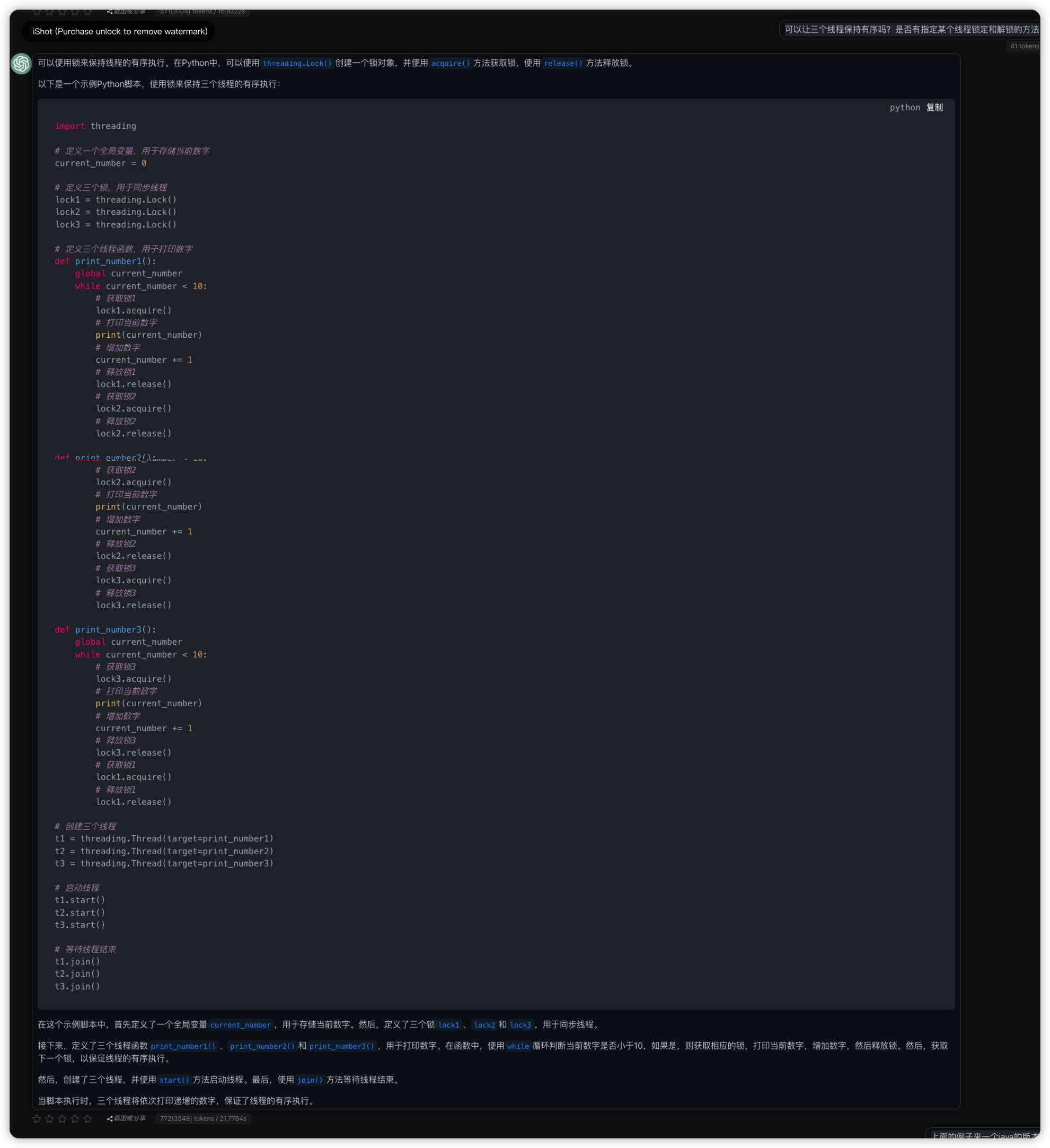The image size is (1050, 1148).
Task: Rate the bottom reply four stars
Action: click(75, 1118)
